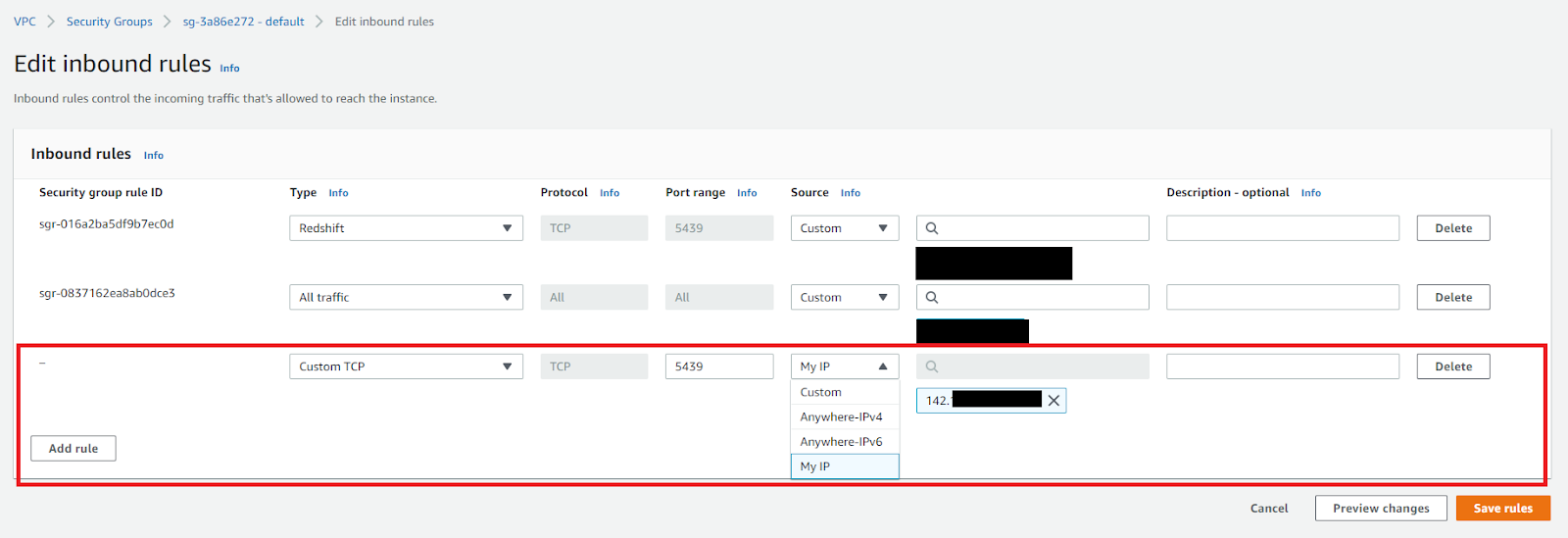
Task: Select Custom in the source option list
Action: tap(821, 392)
